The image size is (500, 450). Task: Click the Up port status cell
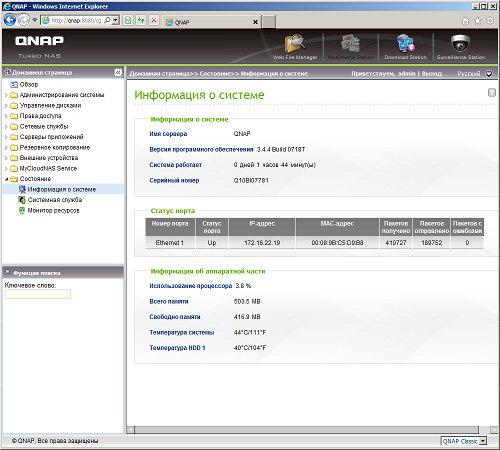click(212, 243)
